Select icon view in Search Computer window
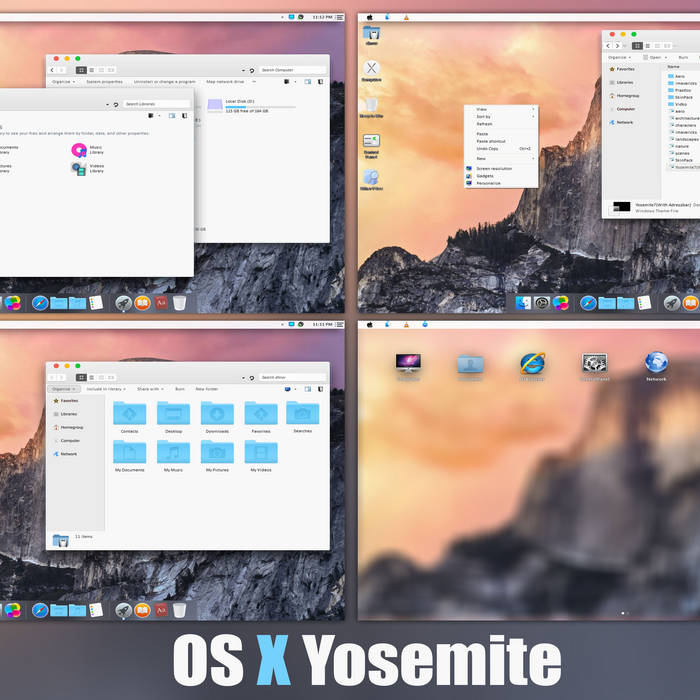The height and width of the screenshot is (700, 700). [x=81, y=70]
